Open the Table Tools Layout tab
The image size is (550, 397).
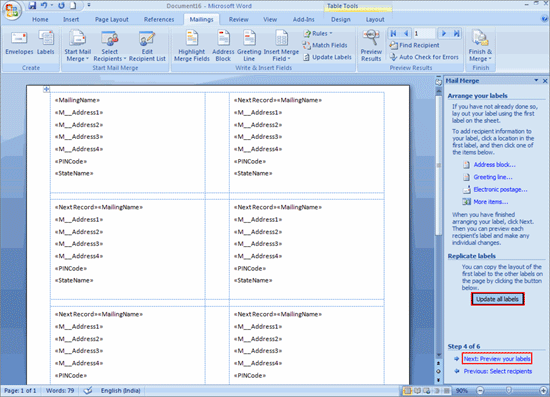[375, 20]
